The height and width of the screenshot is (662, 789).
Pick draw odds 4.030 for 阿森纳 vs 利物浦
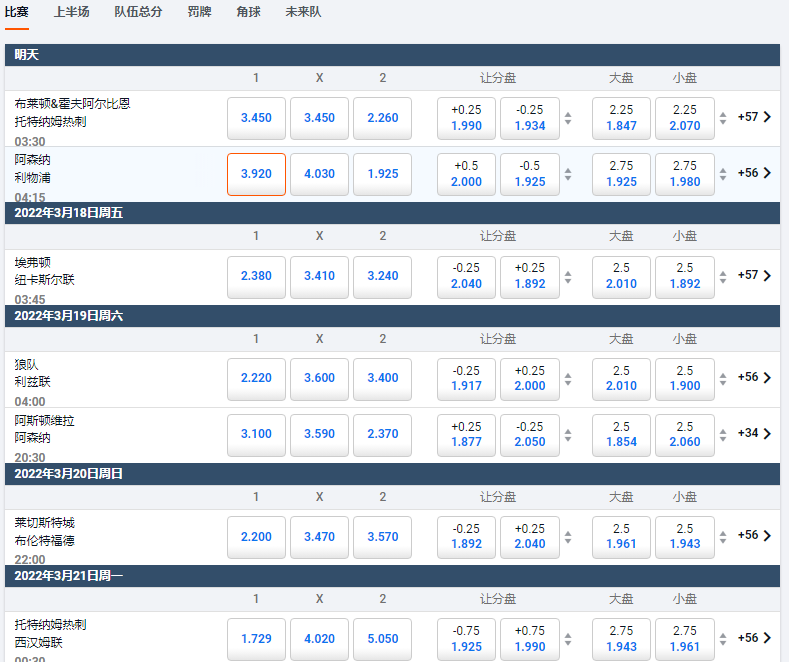tap(320, 174)
